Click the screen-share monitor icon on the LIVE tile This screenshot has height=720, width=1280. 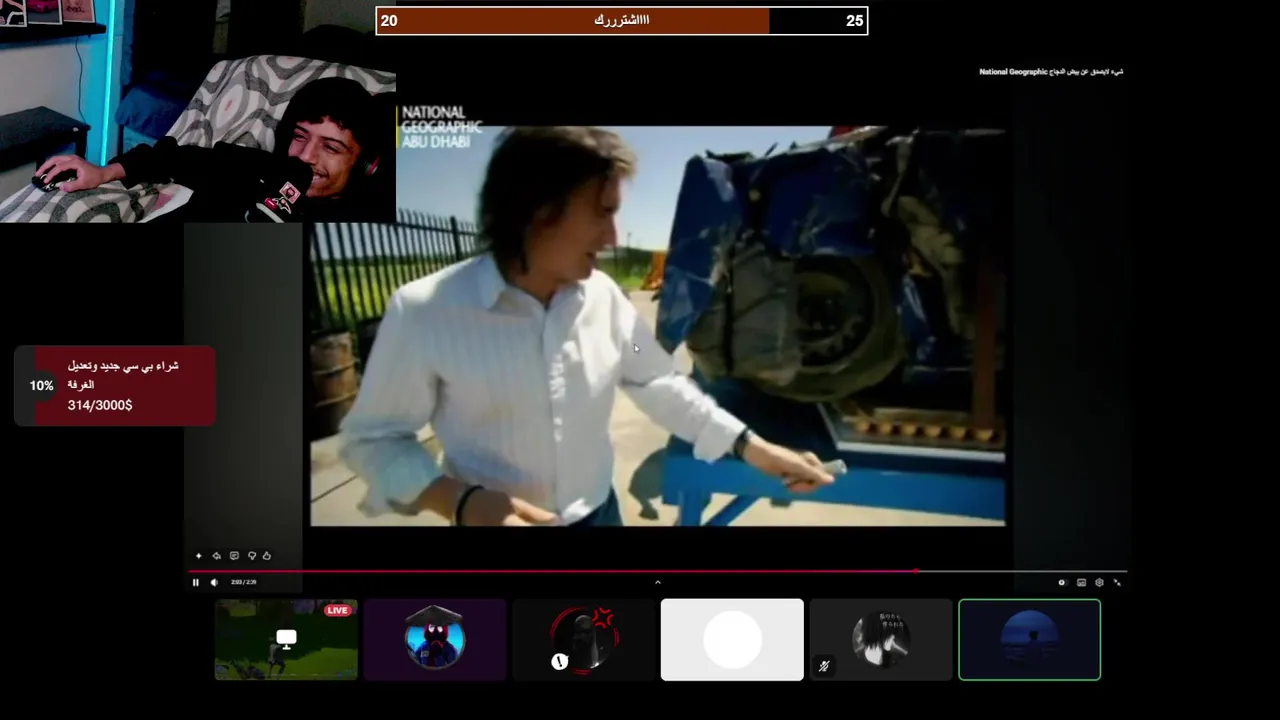click(x=286, y=639)
